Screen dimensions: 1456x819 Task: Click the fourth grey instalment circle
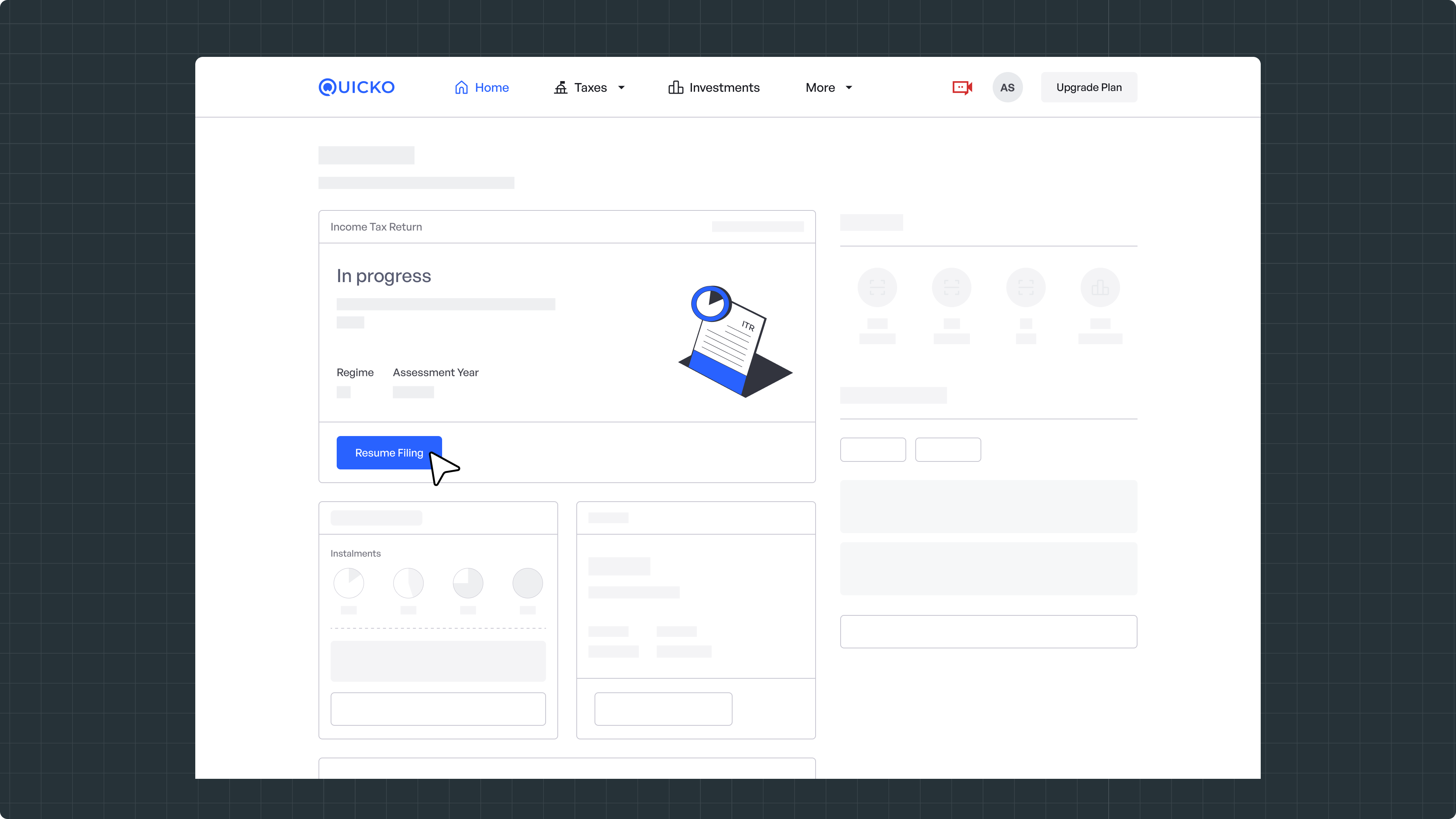tap(527, 583)
